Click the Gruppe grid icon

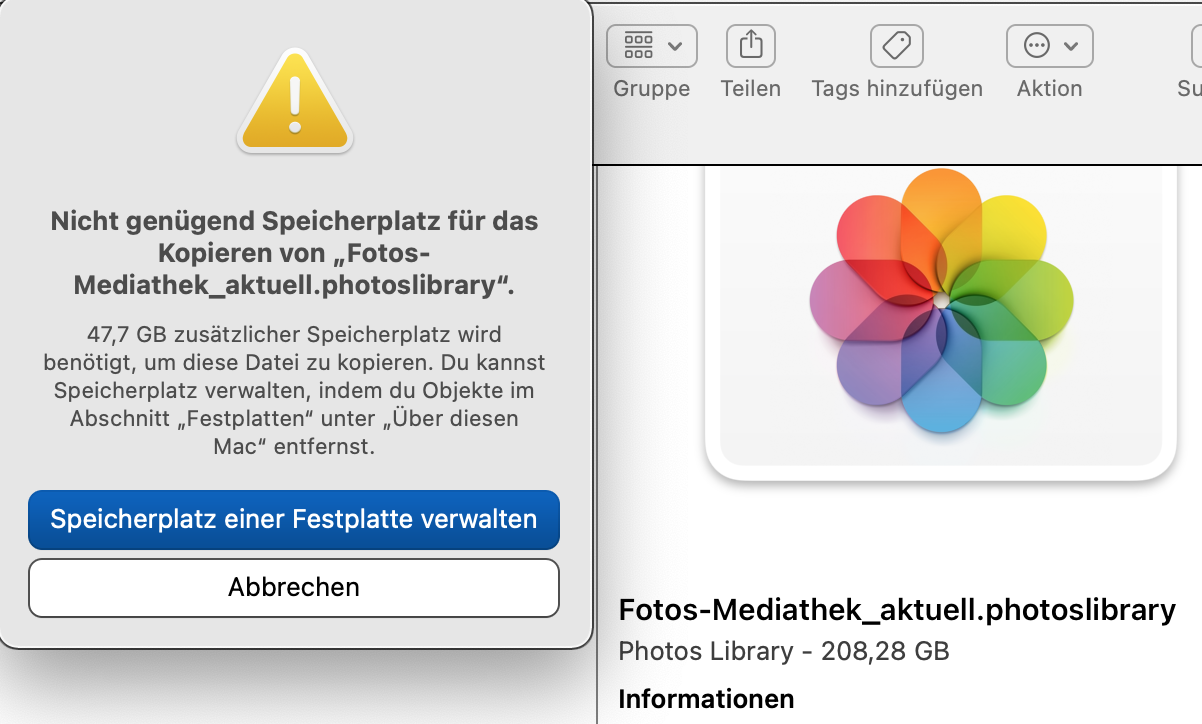[x=638, y=46]
